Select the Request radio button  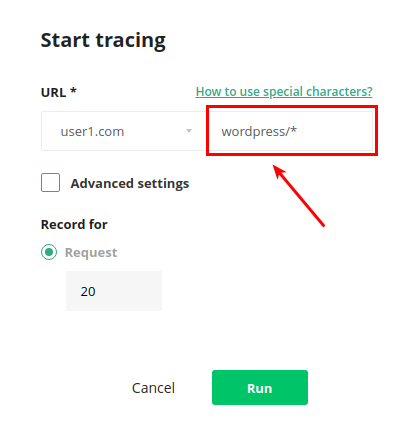pyautogui.click(x=49, y=252)
